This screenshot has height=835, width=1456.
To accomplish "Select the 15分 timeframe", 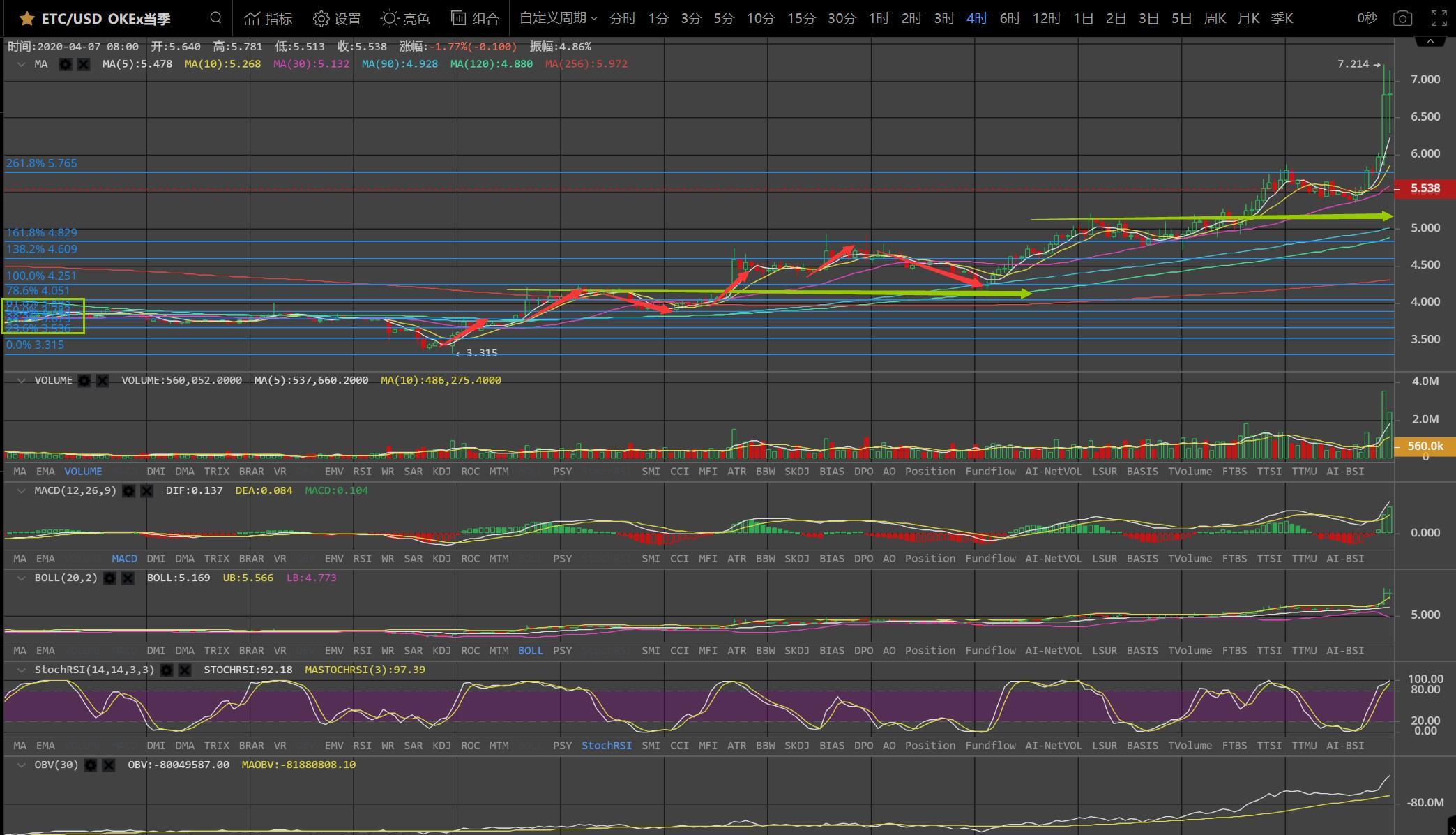I will click(801, 19).
